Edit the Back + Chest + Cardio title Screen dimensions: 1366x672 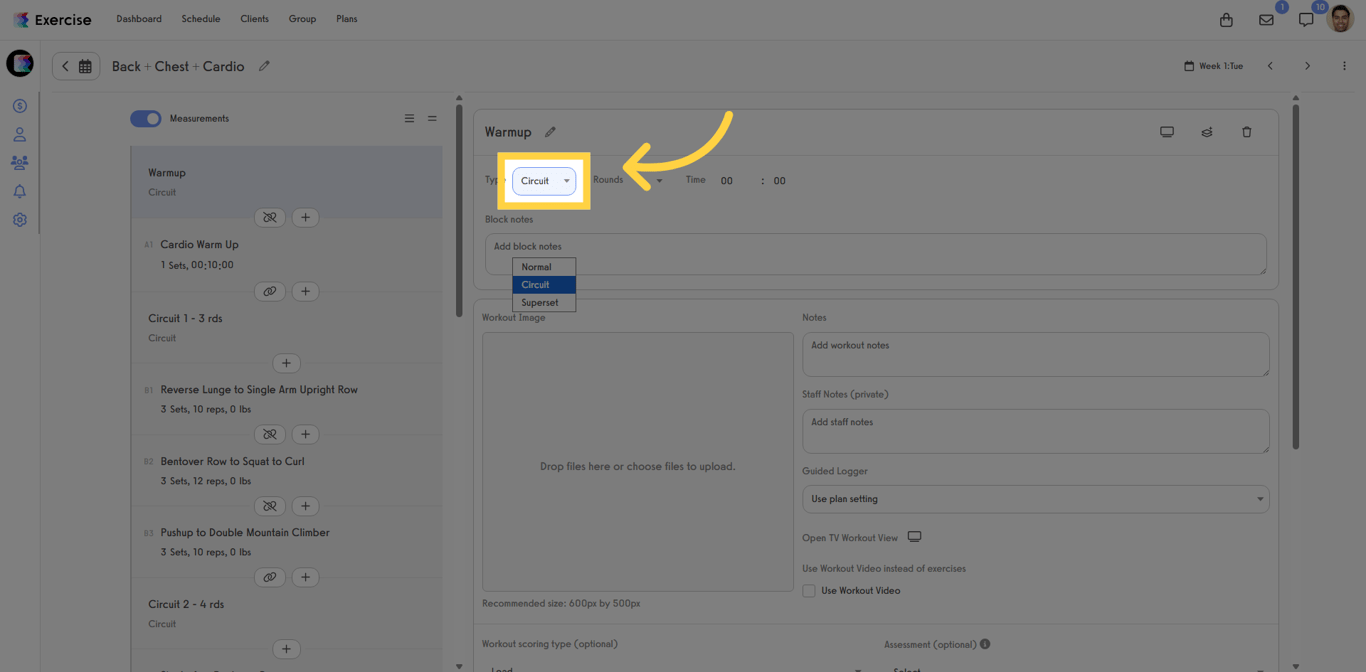point(264,66)
